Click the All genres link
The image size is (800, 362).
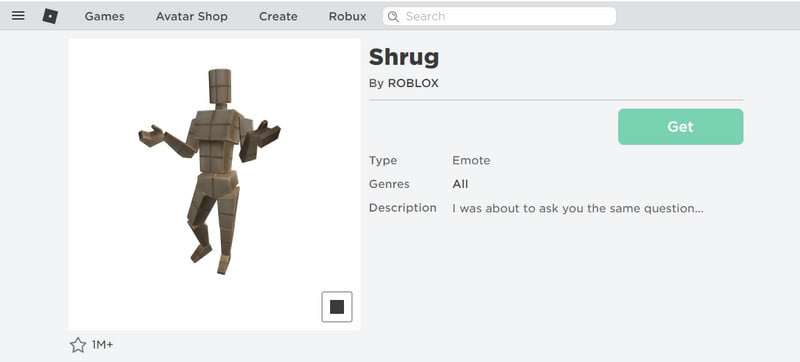click(460, 184)
